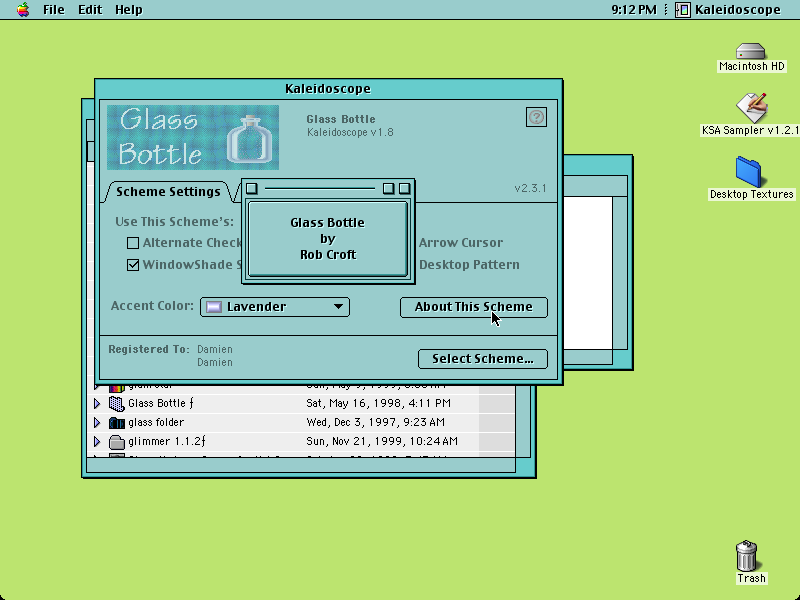The height and width of the screenshot is (600, 800).
Task: Click the date "Sun, Nov 21, 1999, 10:24 AM"
Action: [x=382, y=441]
